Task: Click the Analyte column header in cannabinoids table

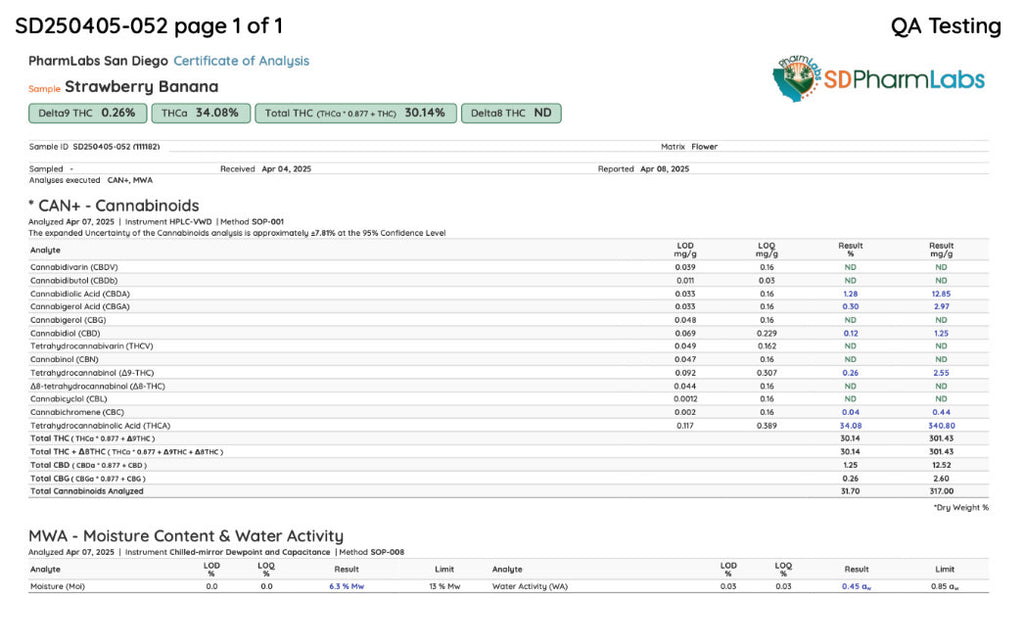Action: tap(45, 250)
